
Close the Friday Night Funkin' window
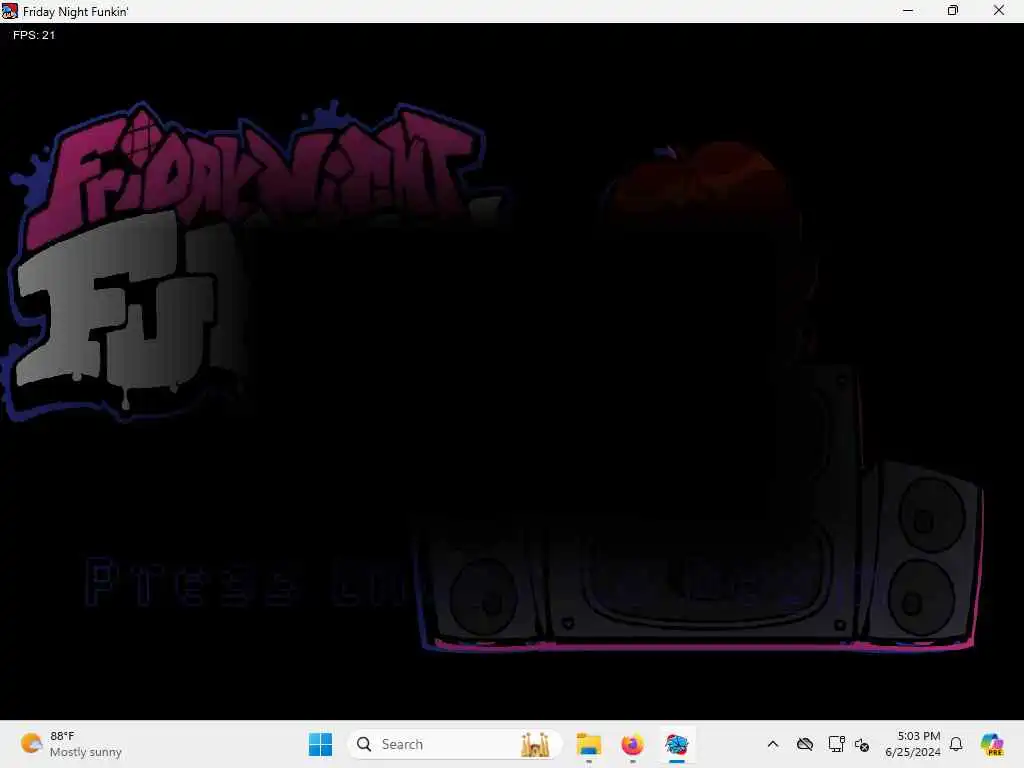point(999,11)
